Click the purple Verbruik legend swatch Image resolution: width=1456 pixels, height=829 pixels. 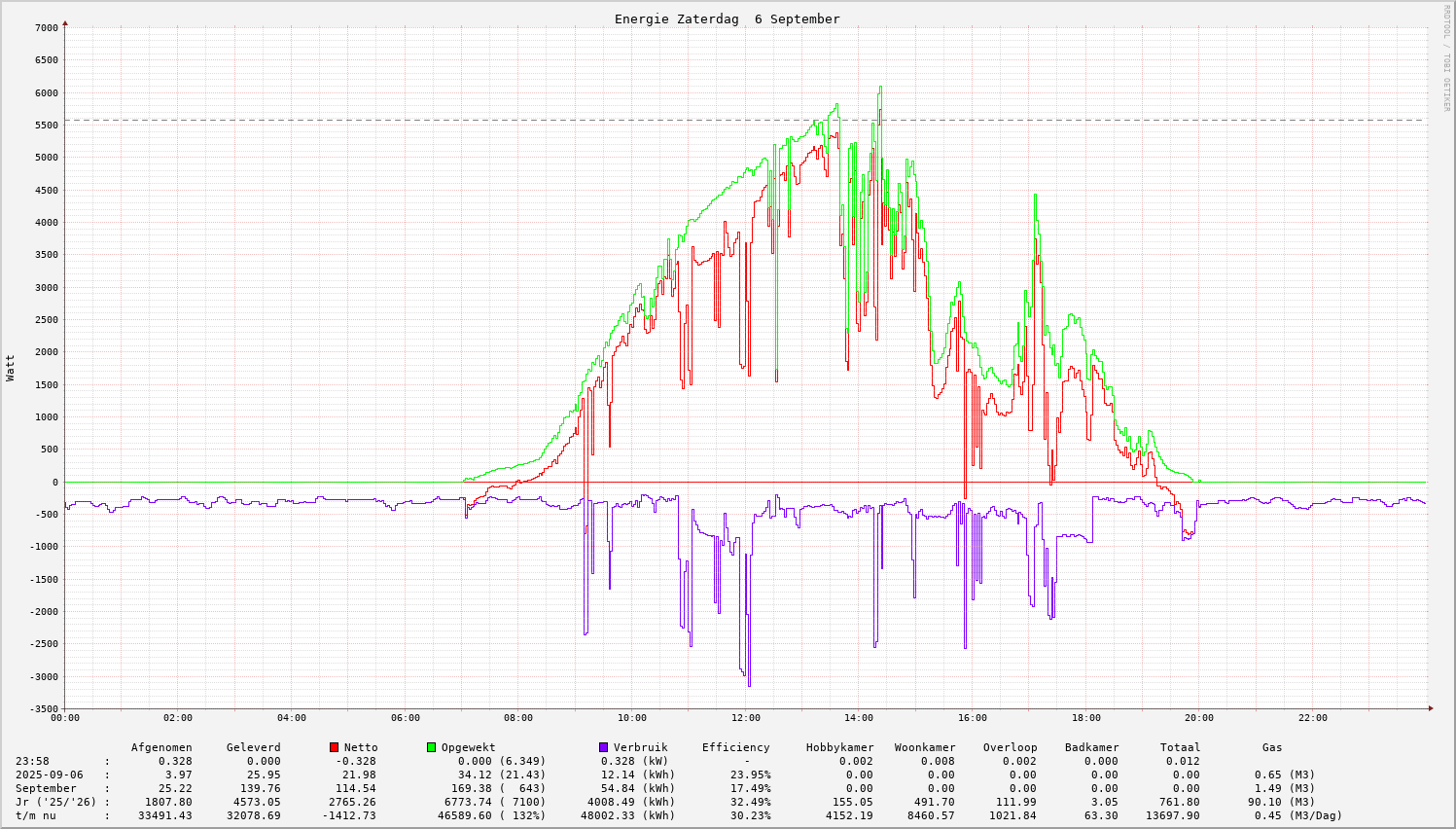click(603, 747)
